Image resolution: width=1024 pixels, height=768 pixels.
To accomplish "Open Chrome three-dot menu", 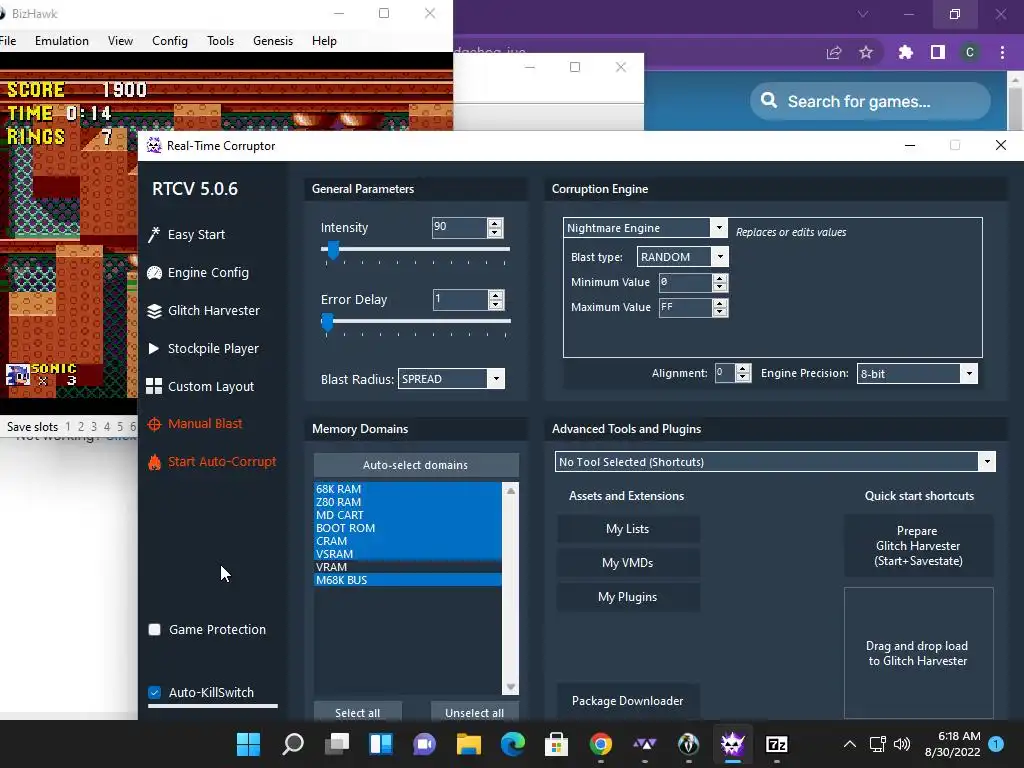I will pyautogui.click(x=1002, y=52).
